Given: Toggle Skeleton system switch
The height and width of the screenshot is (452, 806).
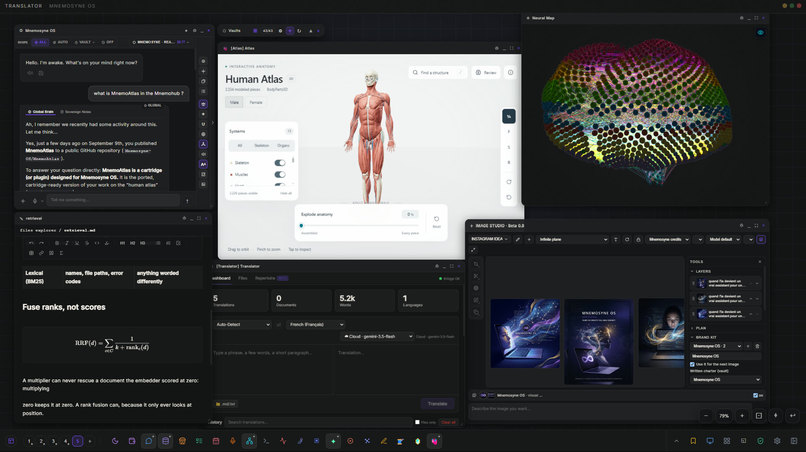Looking at the screenshot, I should [x=280, y=162].
